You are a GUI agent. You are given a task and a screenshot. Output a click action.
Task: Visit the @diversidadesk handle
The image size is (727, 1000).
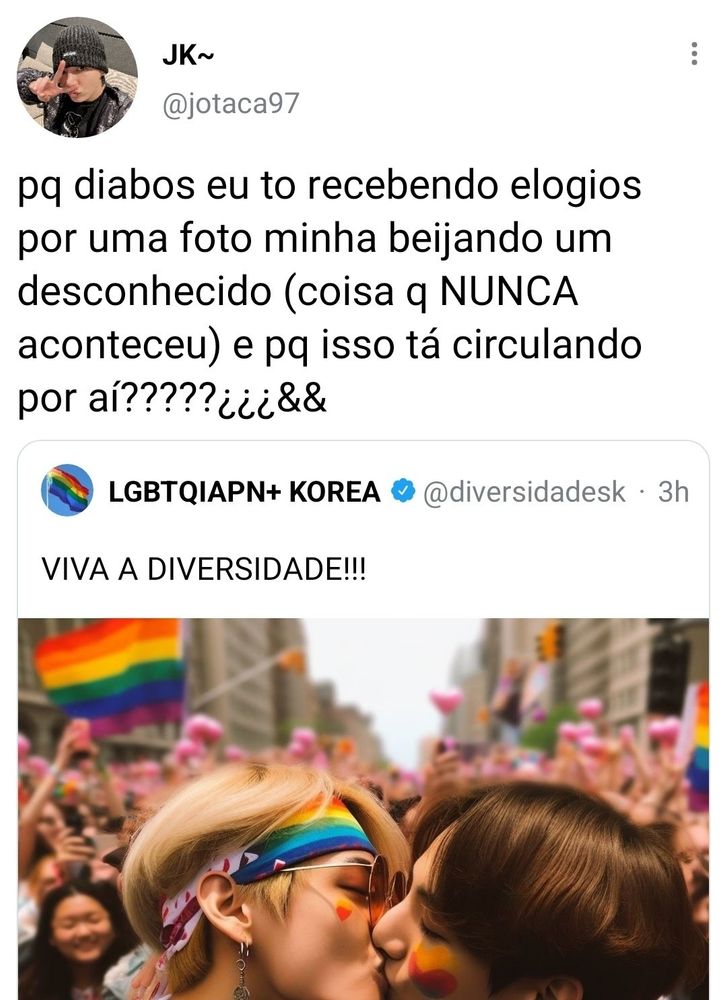tap(524, 492)
